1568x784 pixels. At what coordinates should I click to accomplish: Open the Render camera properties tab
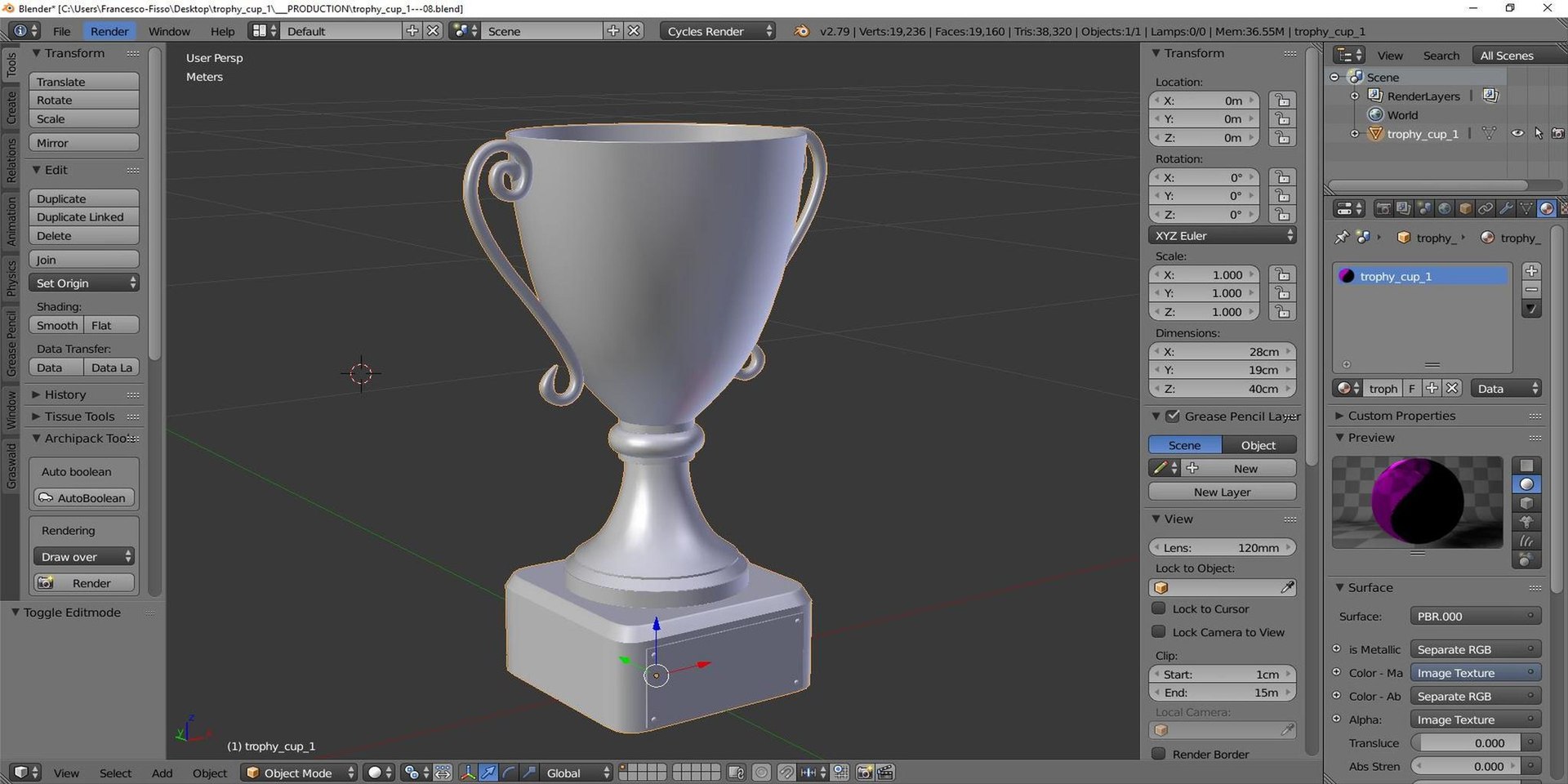[x=1383, y=209]
